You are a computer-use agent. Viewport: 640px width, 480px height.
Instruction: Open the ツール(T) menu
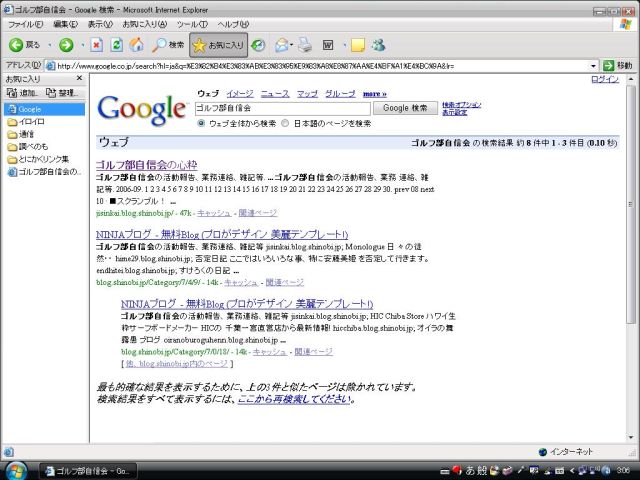pos(192,24)
